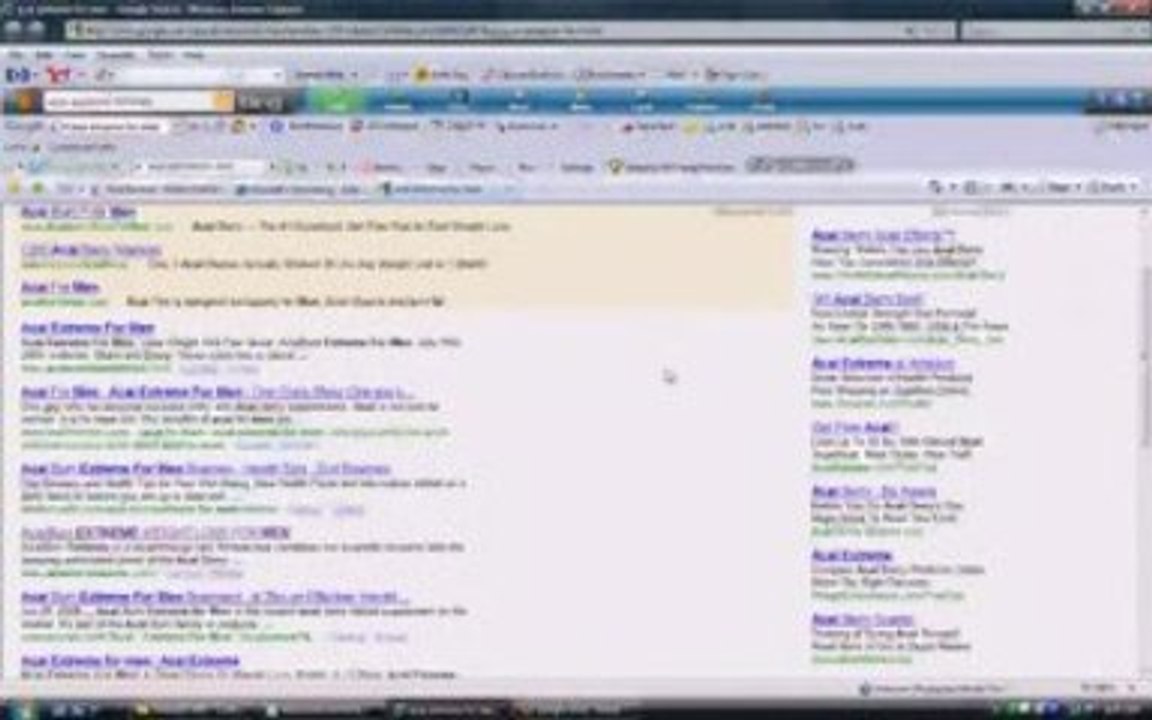Focus the browser search box beside address bar

(1051, 31)
